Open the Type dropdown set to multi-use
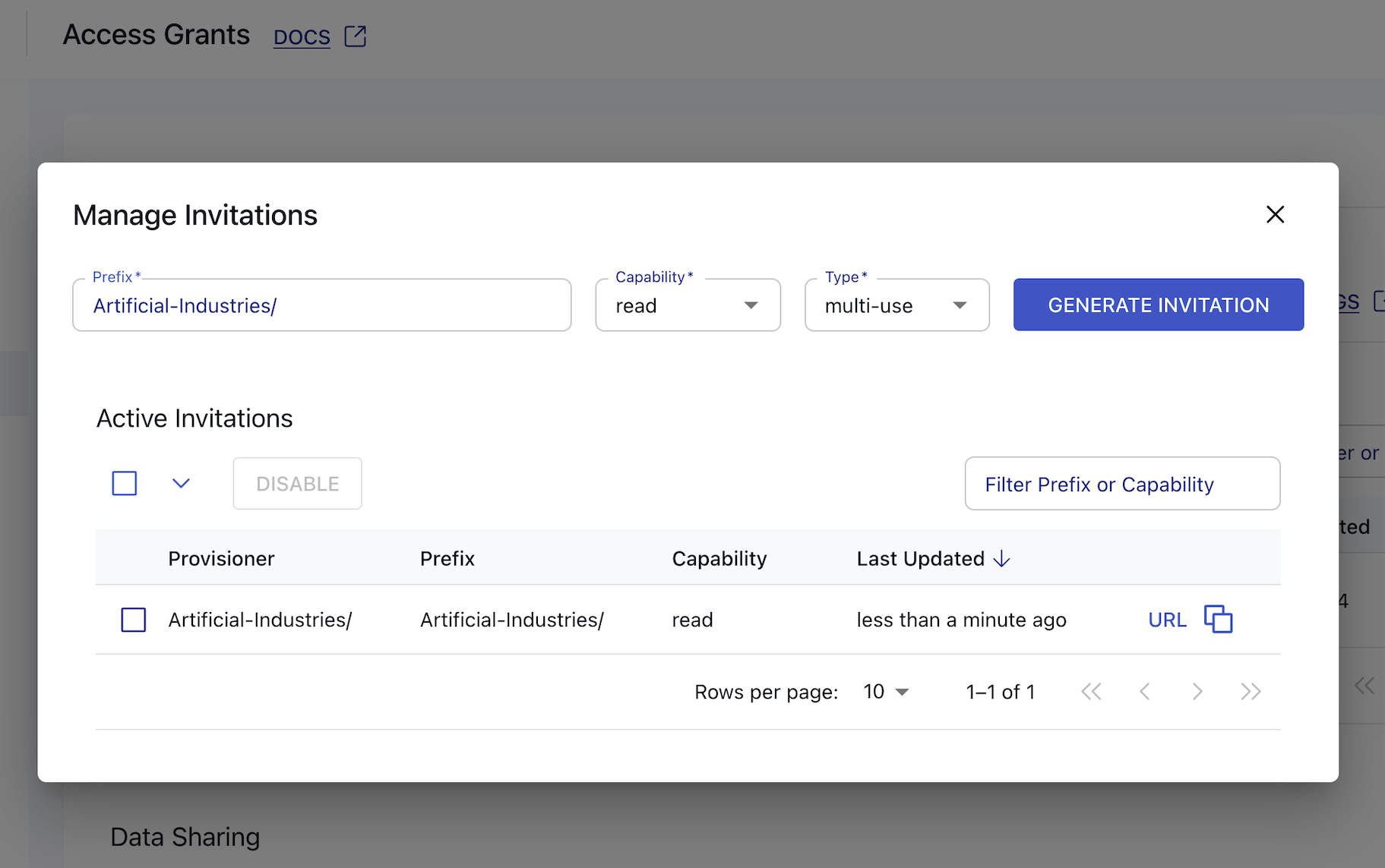 pos(896,305)
